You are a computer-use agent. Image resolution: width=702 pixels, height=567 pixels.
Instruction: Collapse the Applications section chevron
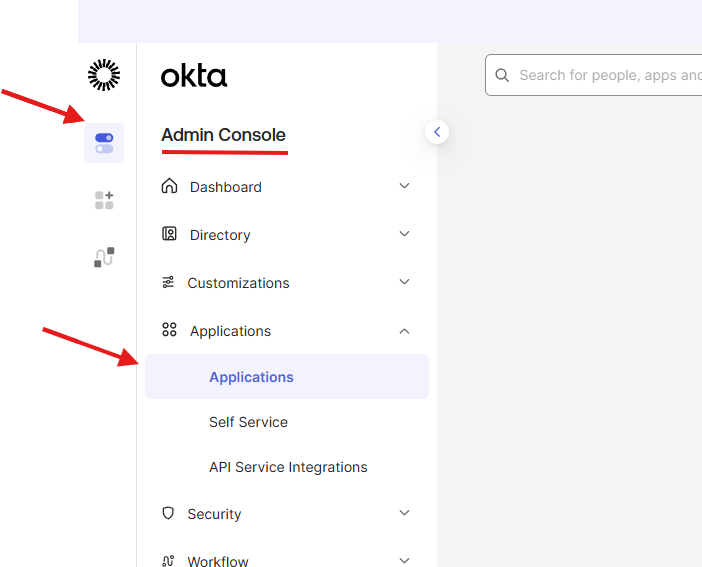tap(404, 331)
